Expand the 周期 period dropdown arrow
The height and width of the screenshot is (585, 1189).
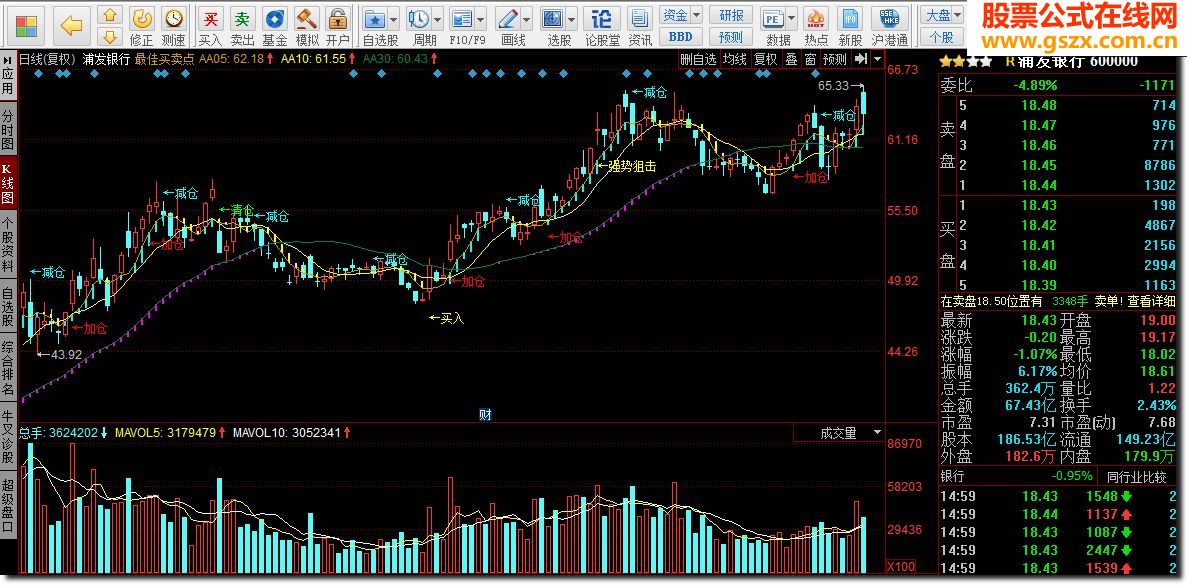coord(437,18)
